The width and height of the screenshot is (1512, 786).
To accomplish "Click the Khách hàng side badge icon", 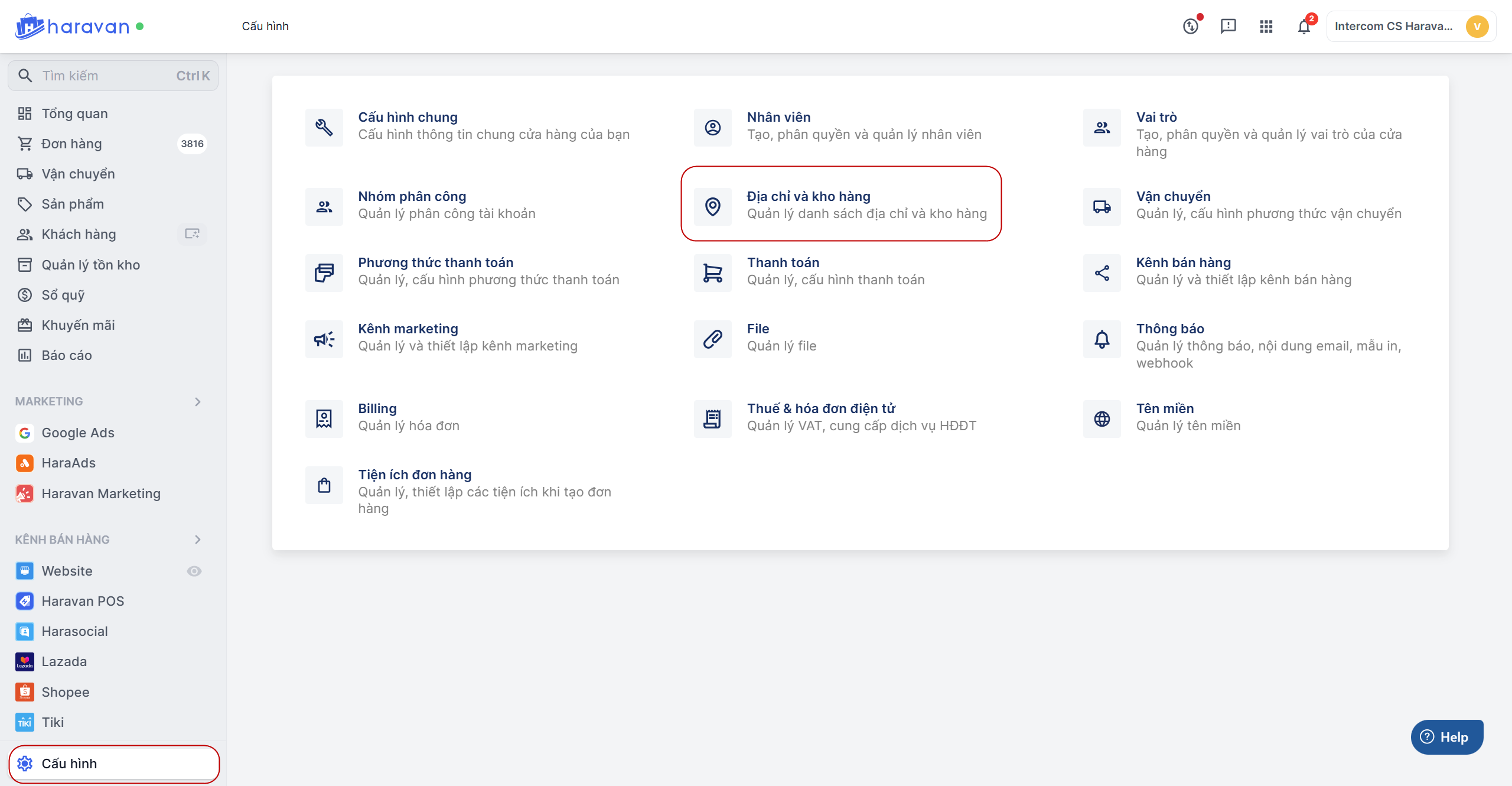I will click(192, 234).
